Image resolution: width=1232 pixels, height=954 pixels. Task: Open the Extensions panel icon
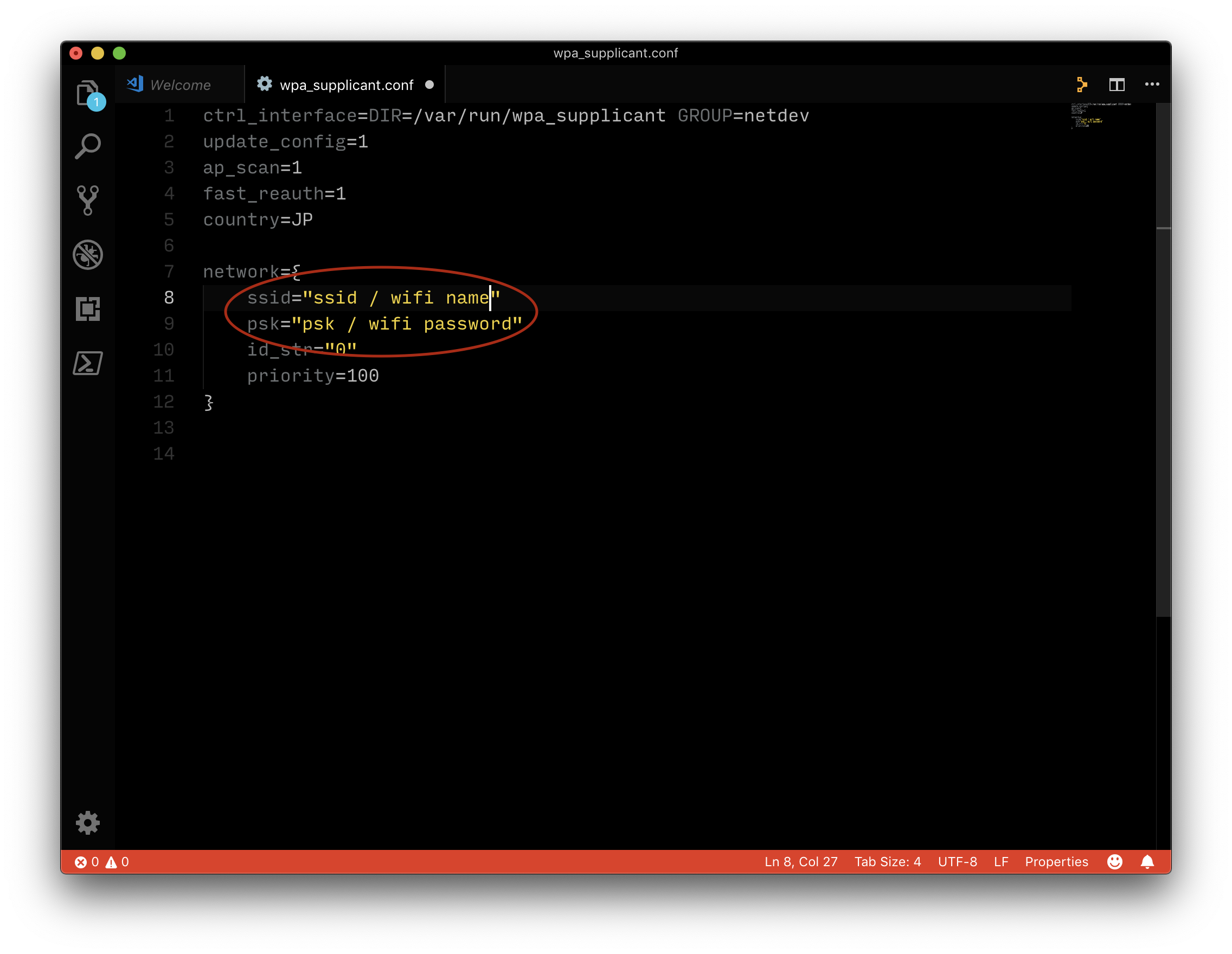pyautogui.click(x=87, y=309)
